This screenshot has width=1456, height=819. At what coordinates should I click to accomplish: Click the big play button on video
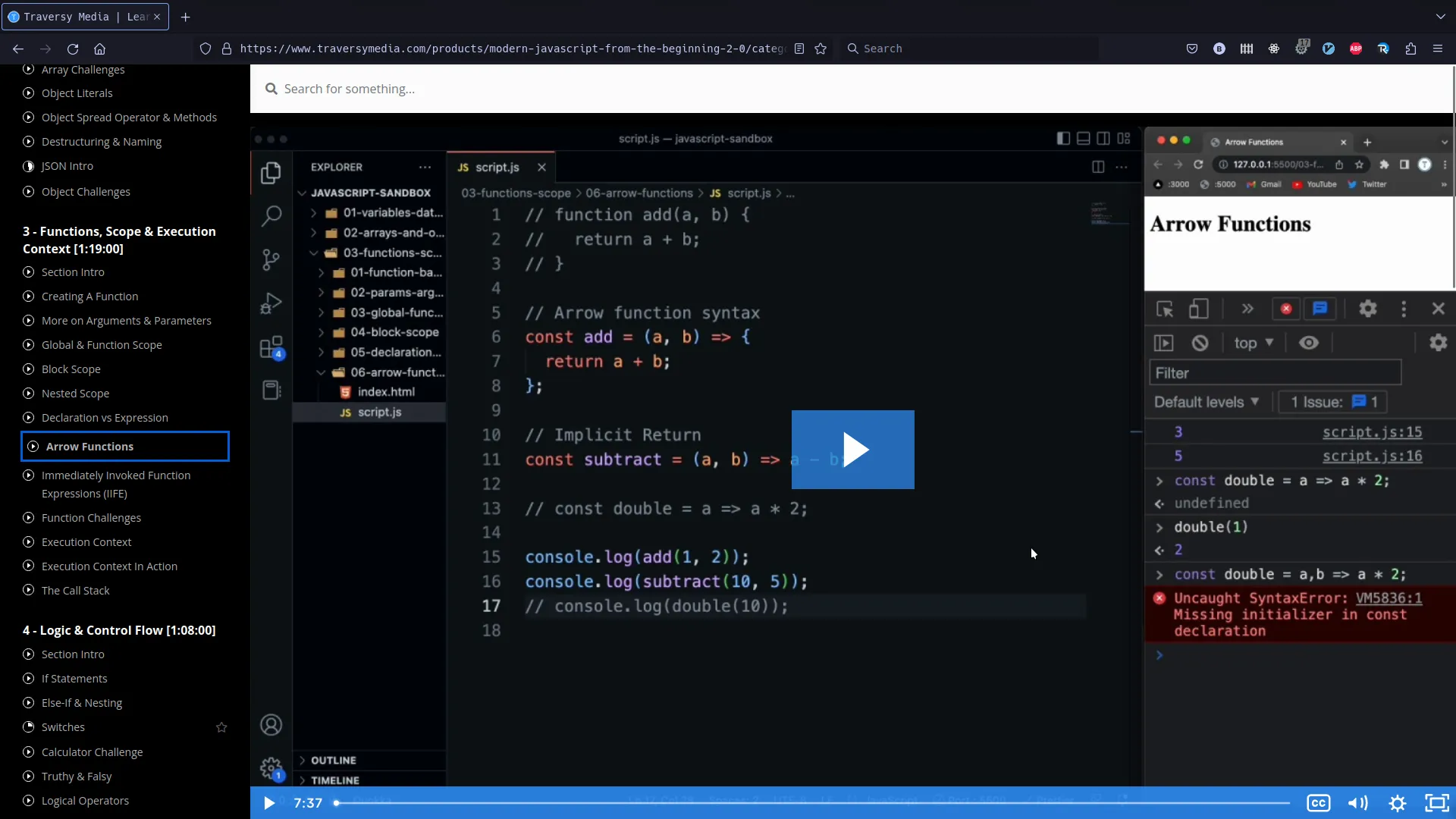852,450
